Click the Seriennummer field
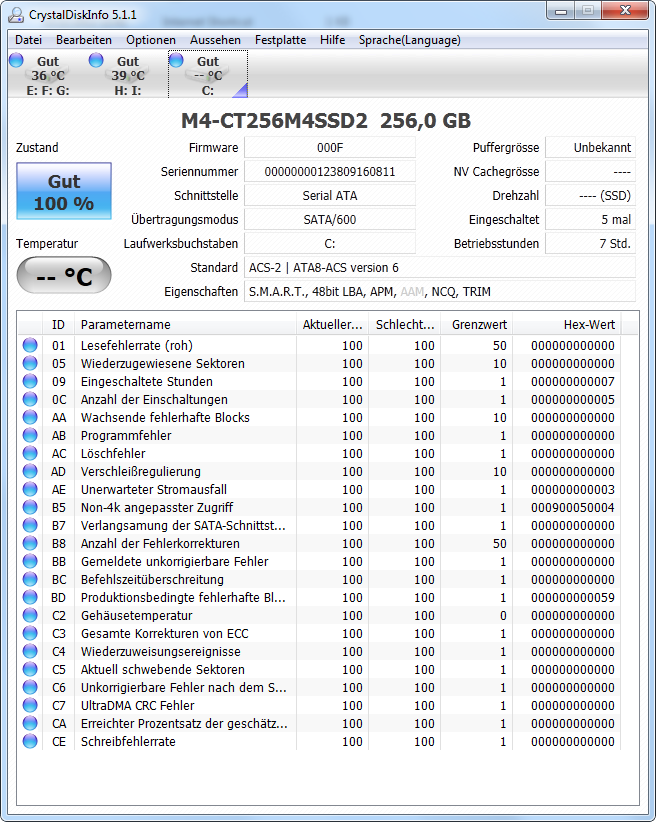The image size is (656, 822). point(330,171)
